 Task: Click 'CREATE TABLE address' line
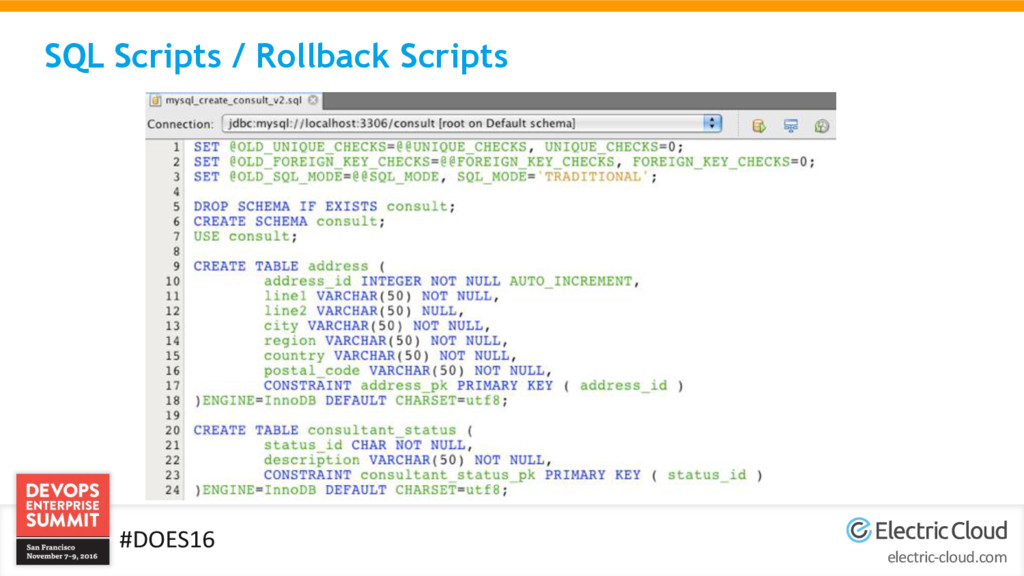289,266
